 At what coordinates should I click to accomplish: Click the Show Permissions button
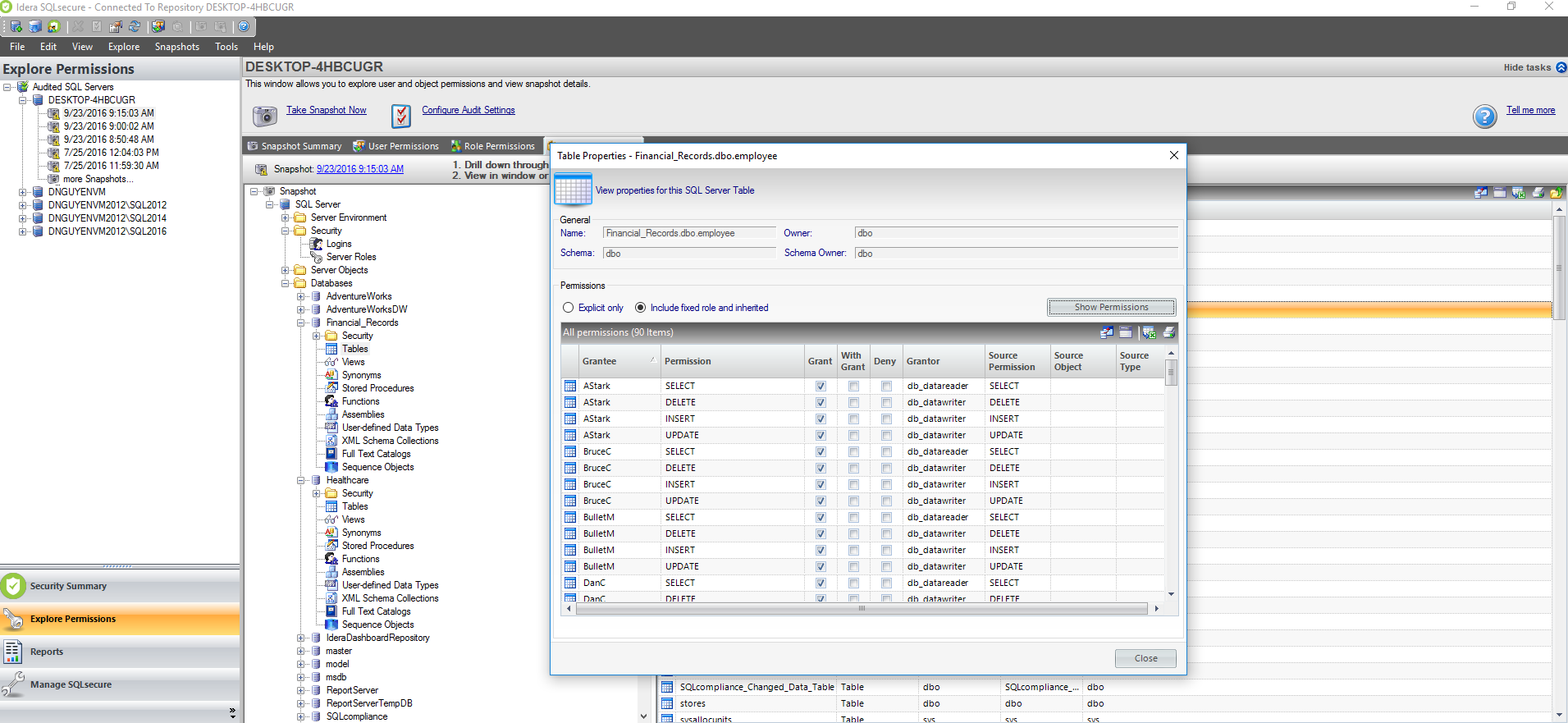click(1111, 307)
